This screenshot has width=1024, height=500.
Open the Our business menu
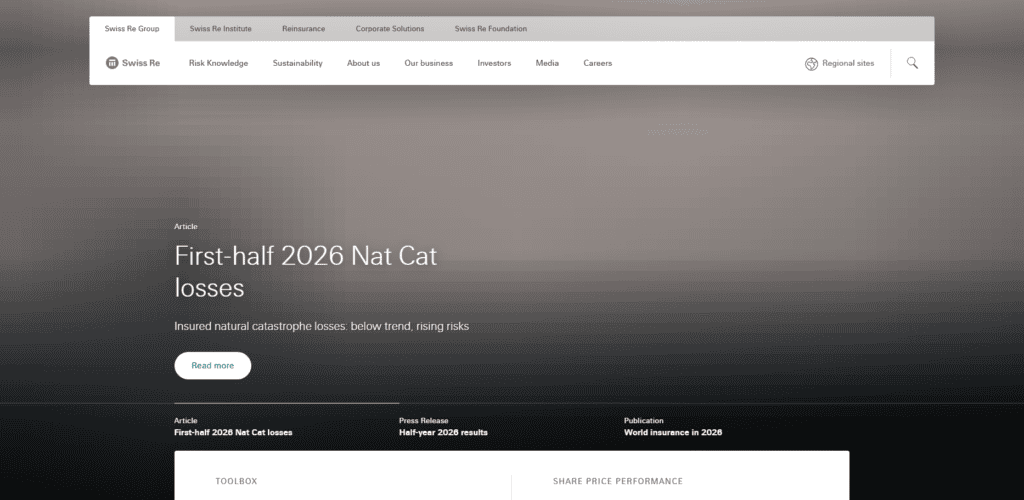[428, 63]
